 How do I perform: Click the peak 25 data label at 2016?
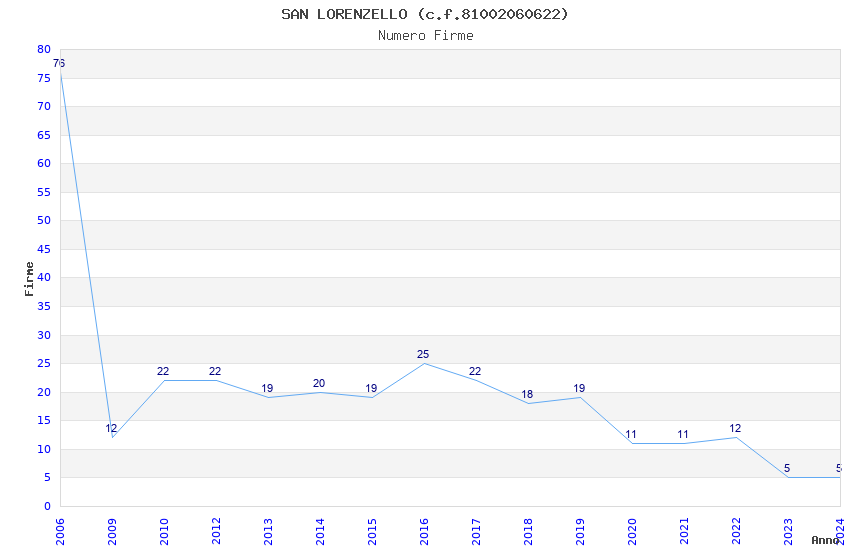tap(423, 354)
